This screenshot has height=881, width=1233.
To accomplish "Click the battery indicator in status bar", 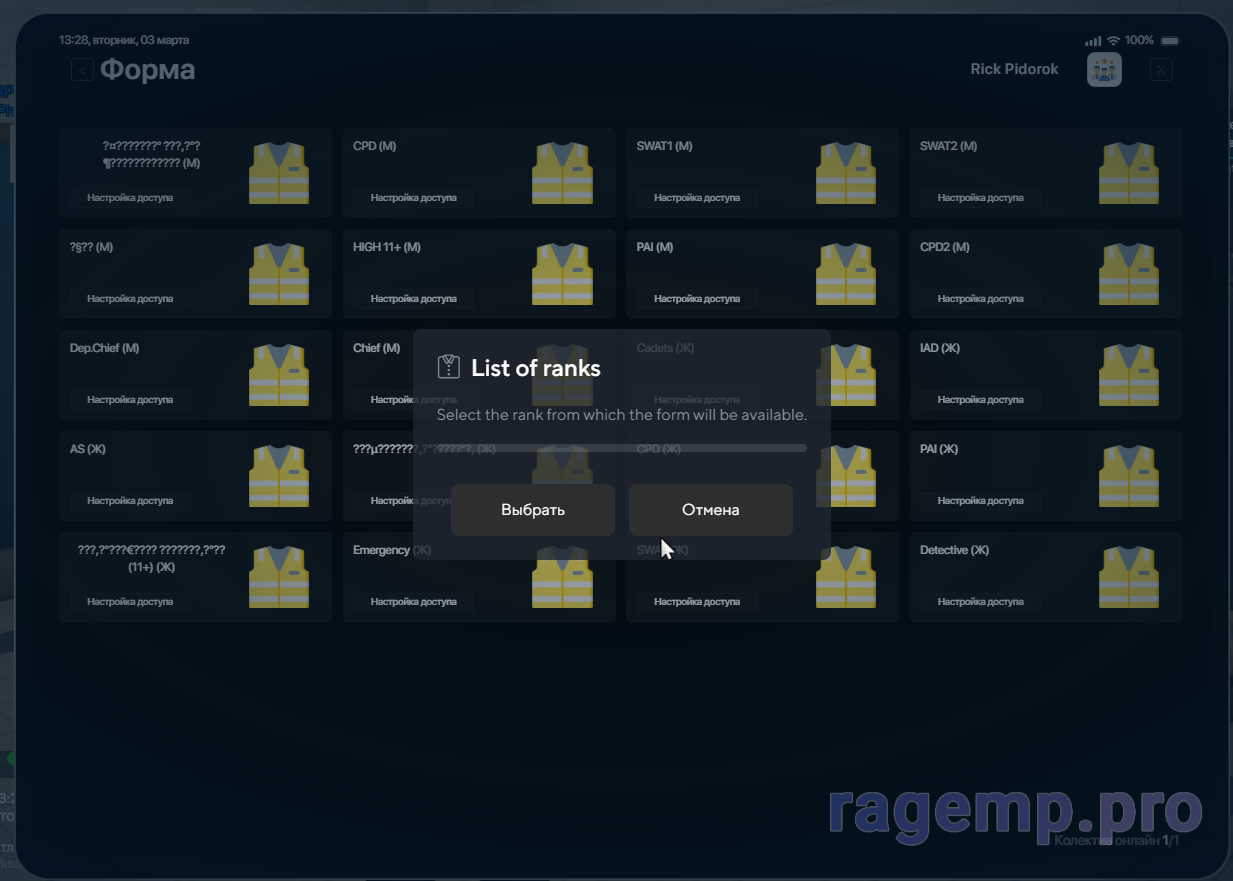I will pyautogui.click(x=1170, y=41).
